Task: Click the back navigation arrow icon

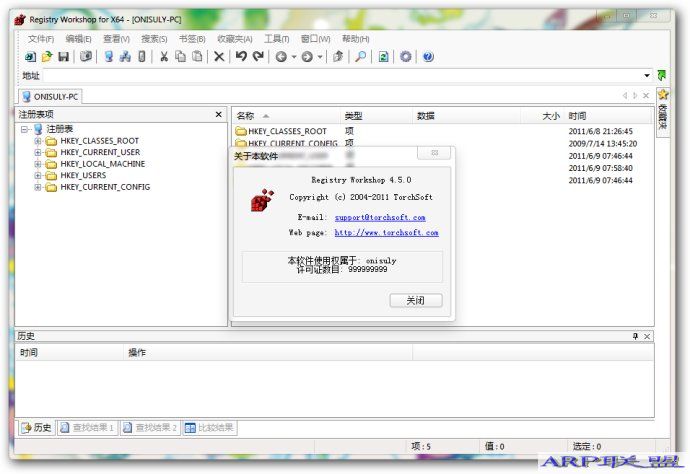Action: (281, 57)
